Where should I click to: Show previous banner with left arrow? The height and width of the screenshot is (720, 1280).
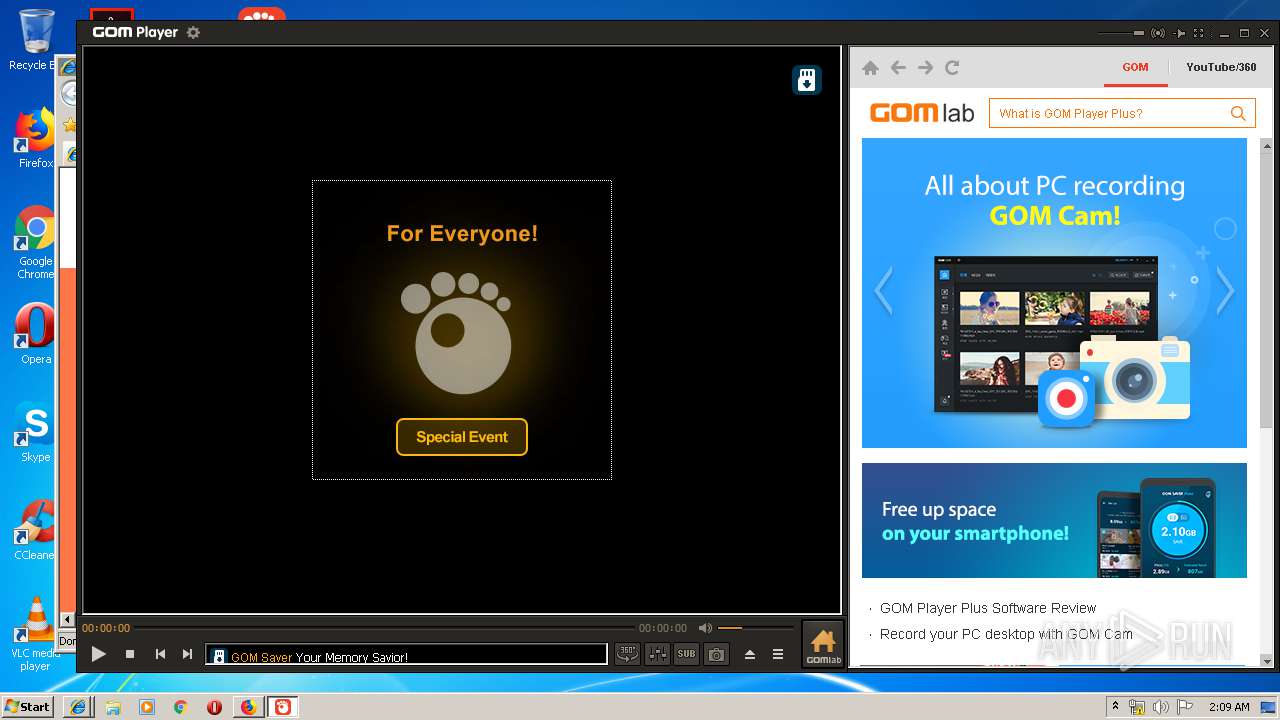click(x=883, y=291)
